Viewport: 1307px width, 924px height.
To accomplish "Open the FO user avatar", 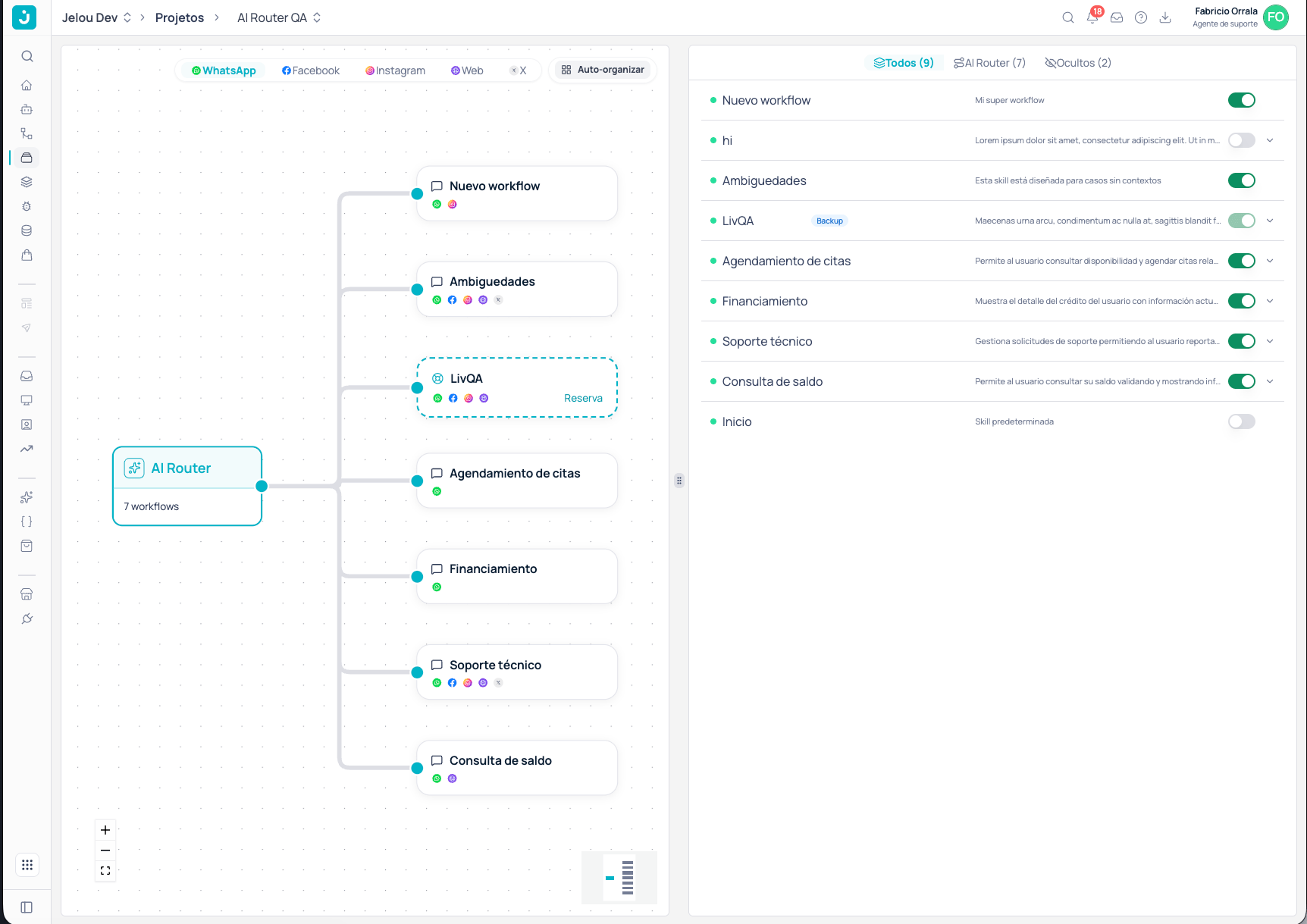I will [x=1276, y=17].
